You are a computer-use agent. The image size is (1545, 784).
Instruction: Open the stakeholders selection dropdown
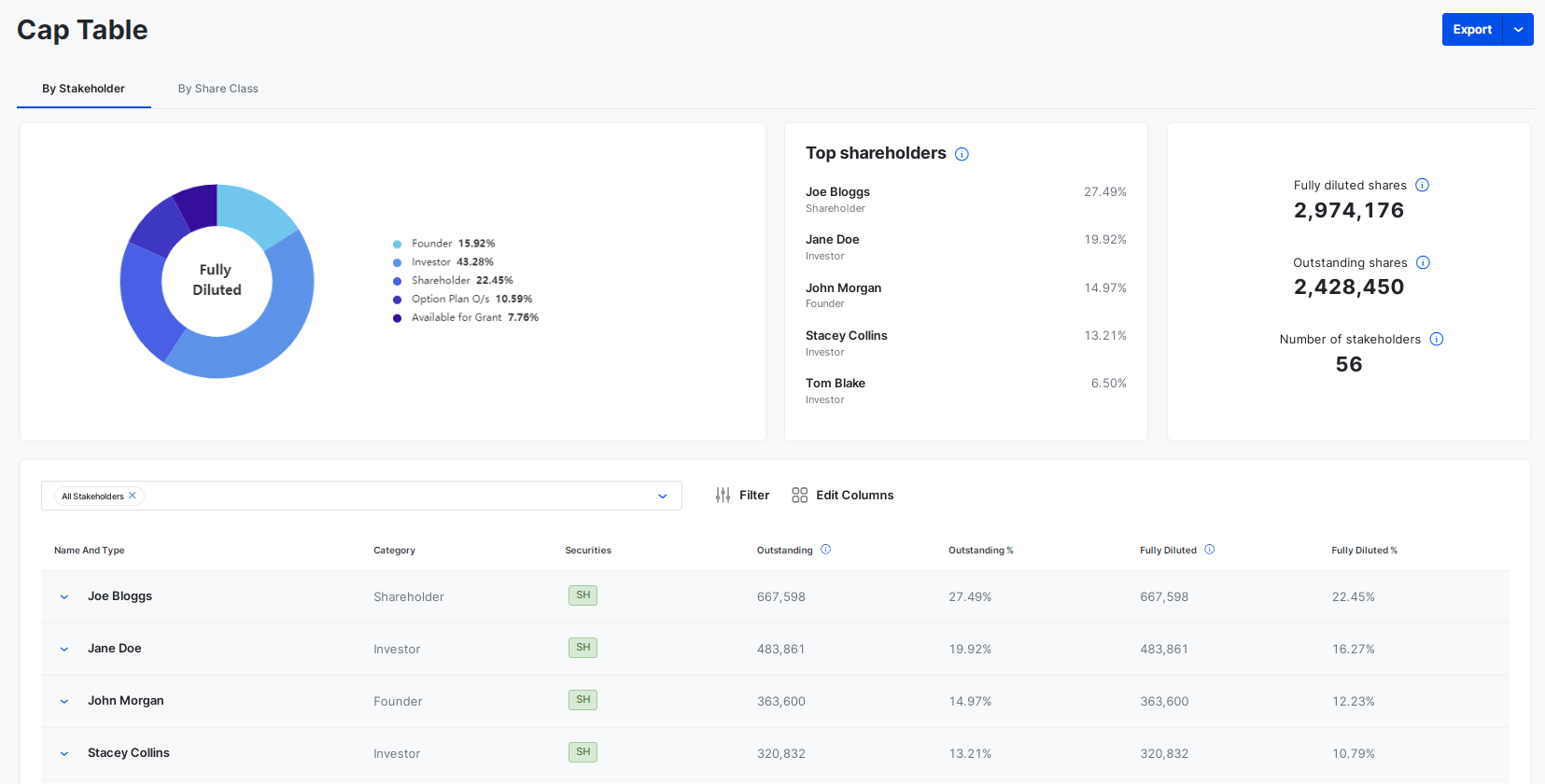click(x=662, y=497)
